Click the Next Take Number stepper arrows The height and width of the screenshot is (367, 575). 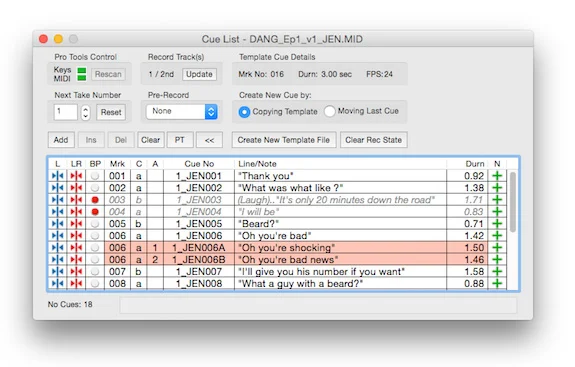85,112
